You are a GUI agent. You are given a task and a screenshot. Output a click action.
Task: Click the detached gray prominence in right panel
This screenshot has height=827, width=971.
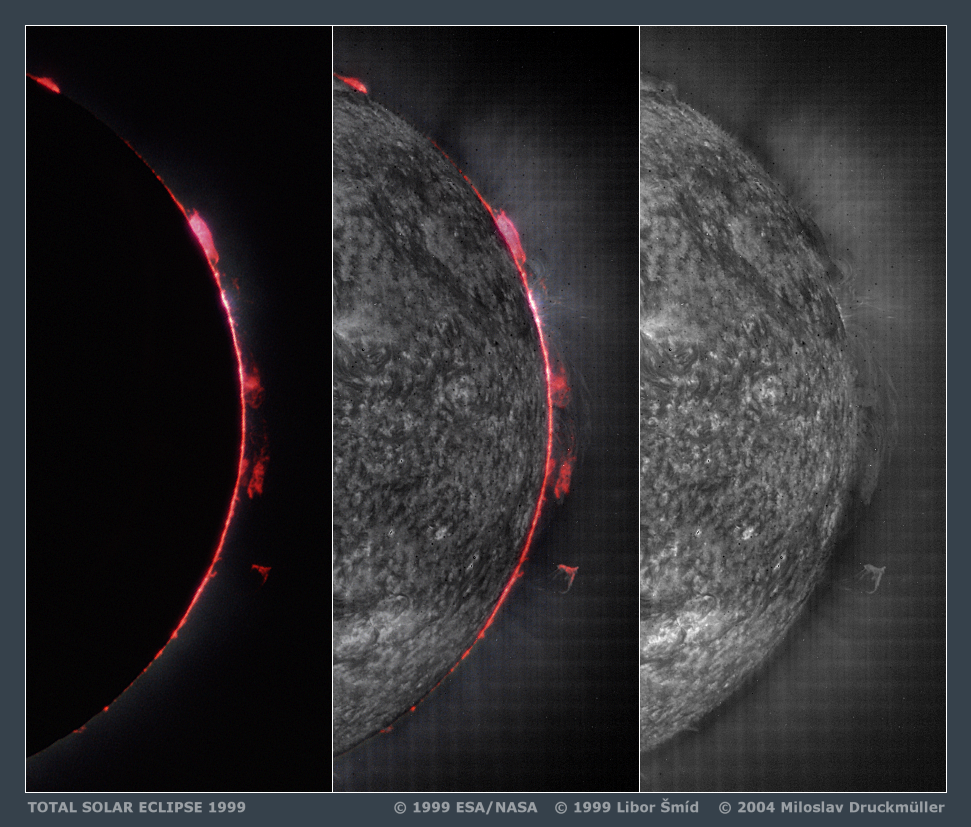[874, 574]
